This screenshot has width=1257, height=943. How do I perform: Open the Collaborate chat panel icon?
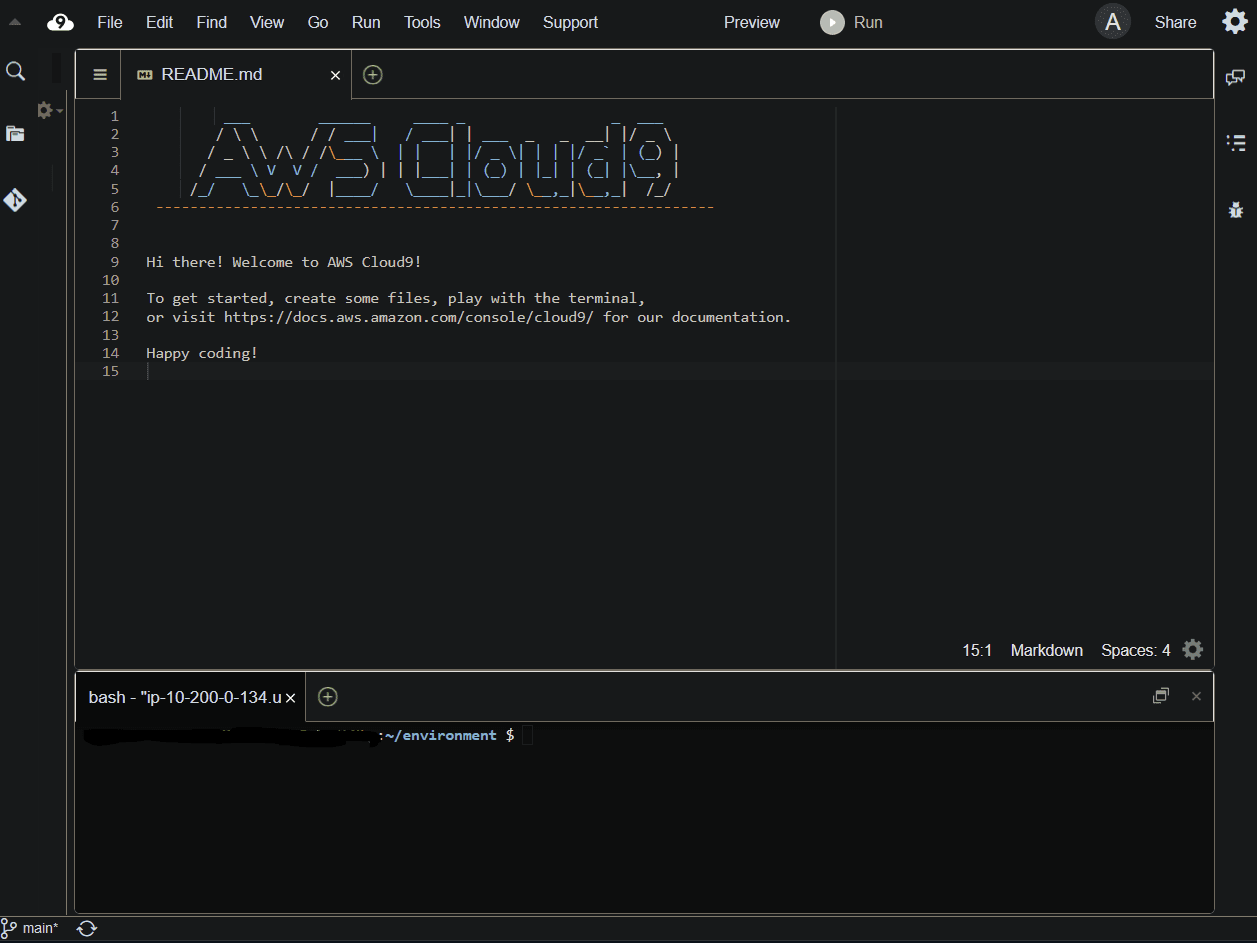point(1236,78)
